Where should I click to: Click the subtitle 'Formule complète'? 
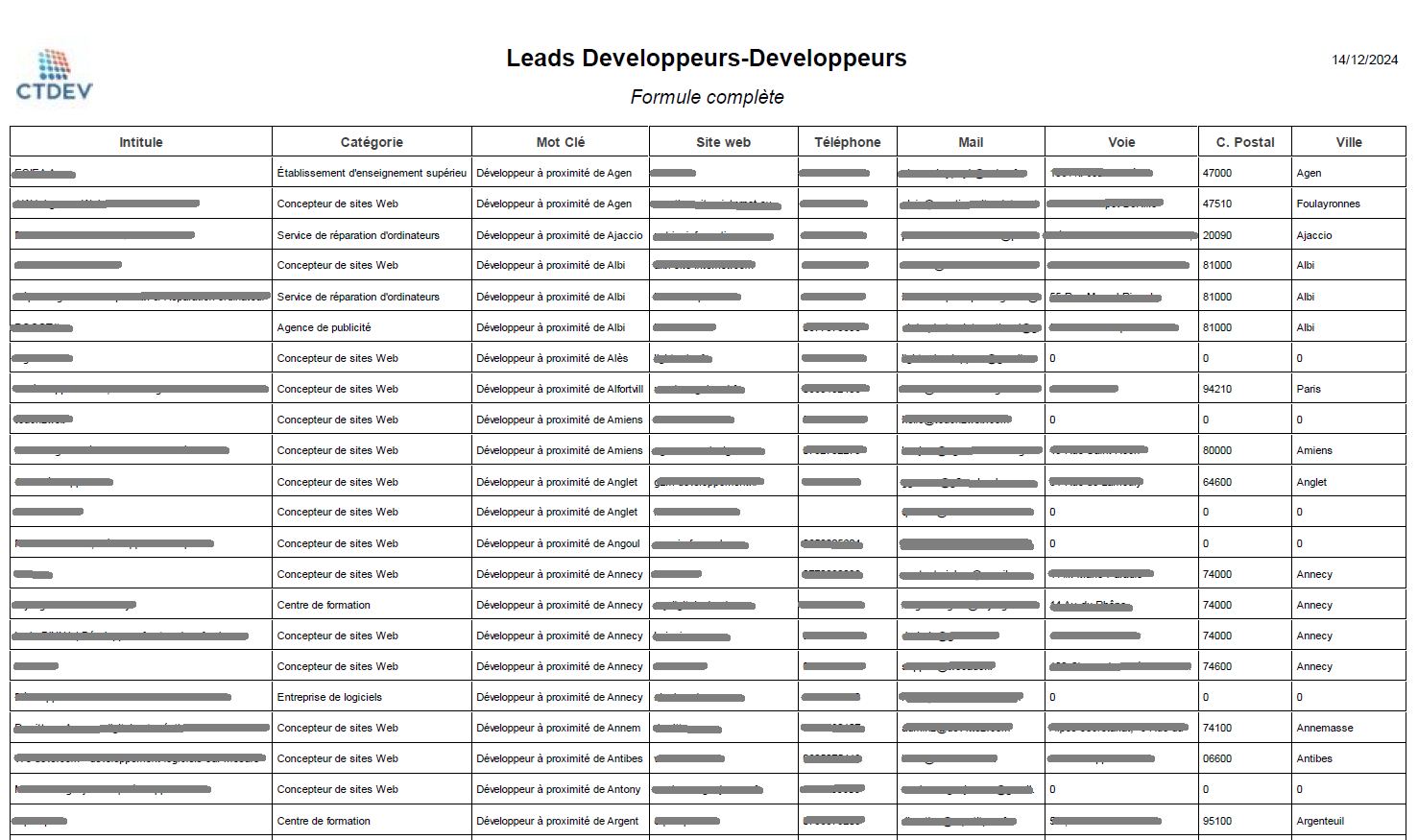pos(707,97)
